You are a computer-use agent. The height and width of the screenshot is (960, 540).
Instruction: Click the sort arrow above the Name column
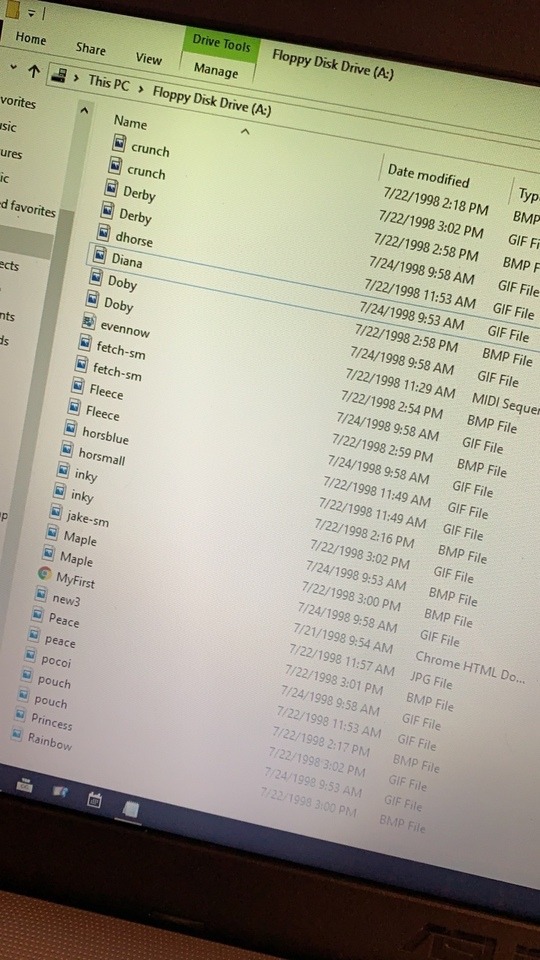(246, 131)
